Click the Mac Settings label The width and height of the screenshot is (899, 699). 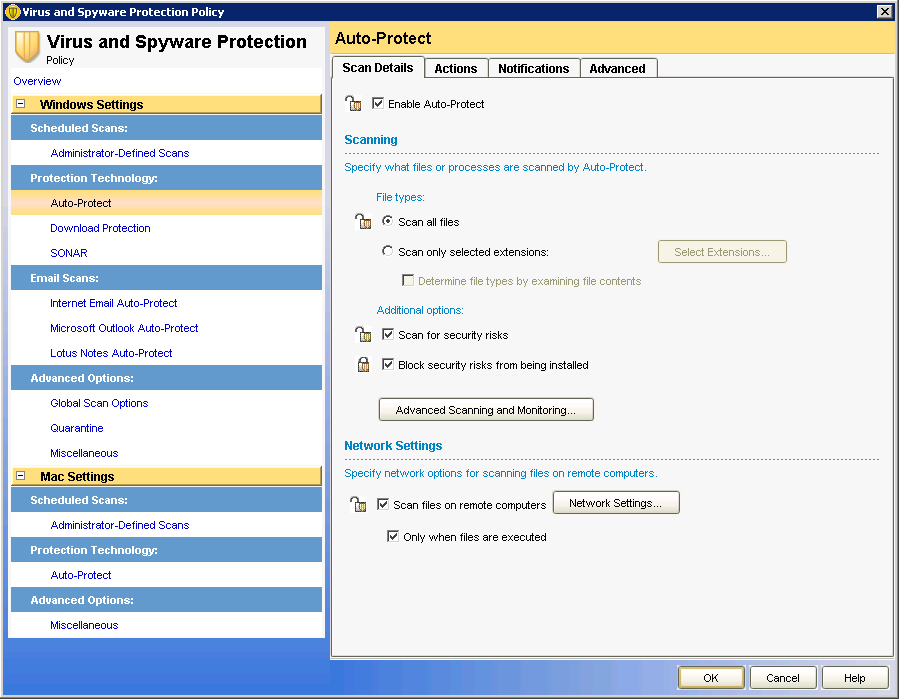(77, 477)
